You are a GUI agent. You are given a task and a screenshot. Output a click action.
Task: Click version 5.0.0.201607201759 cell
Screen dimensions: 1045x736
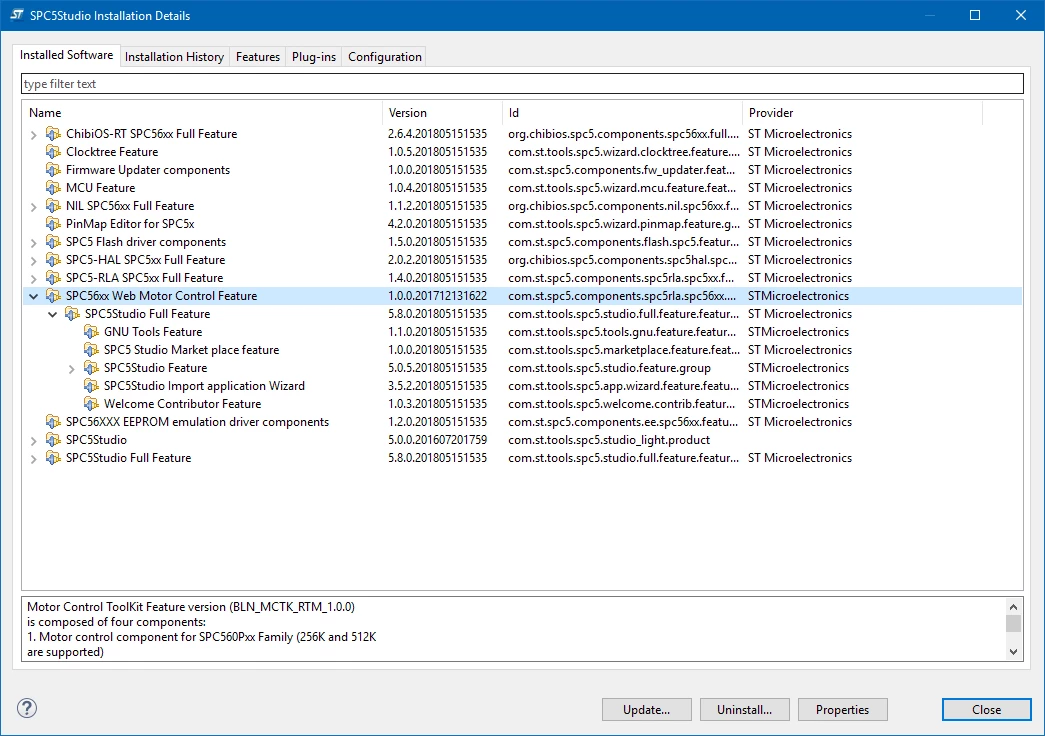[437, 440]
